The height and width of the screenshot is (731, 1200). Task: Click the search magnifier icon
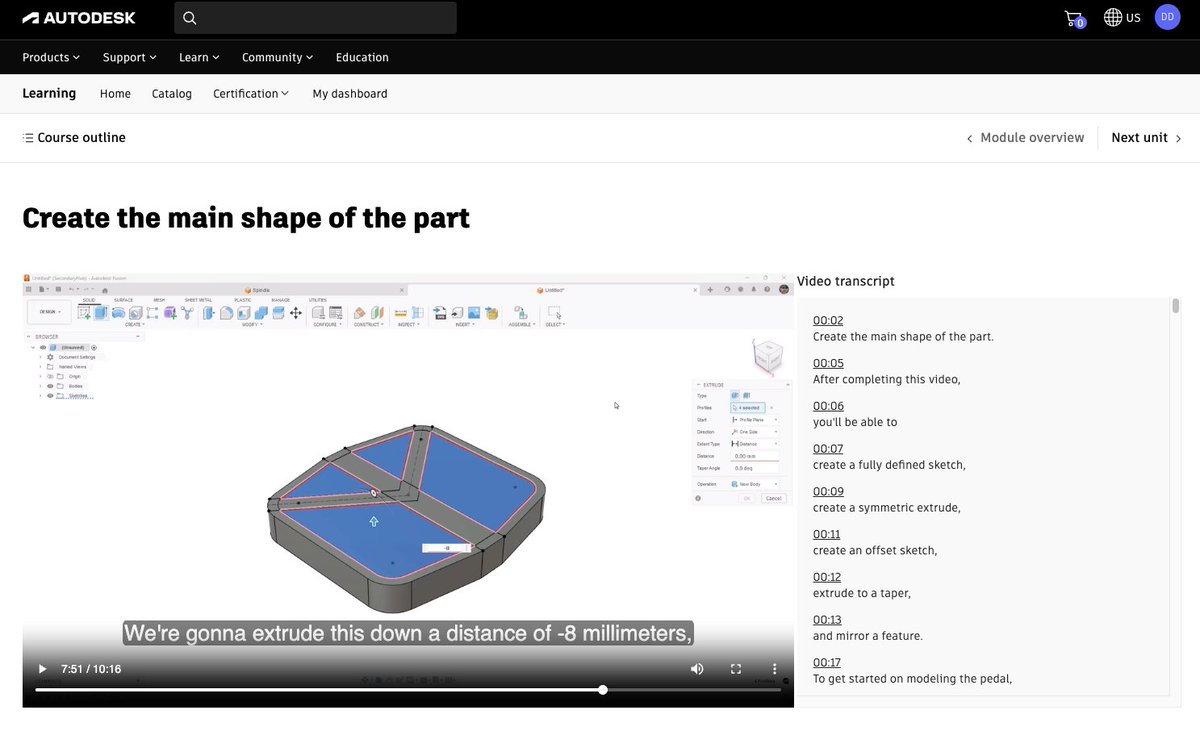(190, 18)
